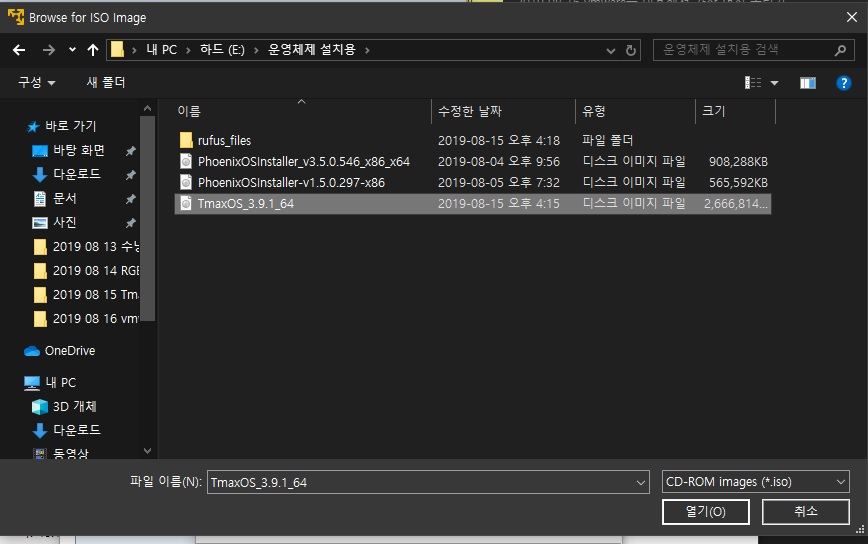Screen dimensions: 868x544
Task: Click the rufus_files folder icon
Action: [186, 140]
